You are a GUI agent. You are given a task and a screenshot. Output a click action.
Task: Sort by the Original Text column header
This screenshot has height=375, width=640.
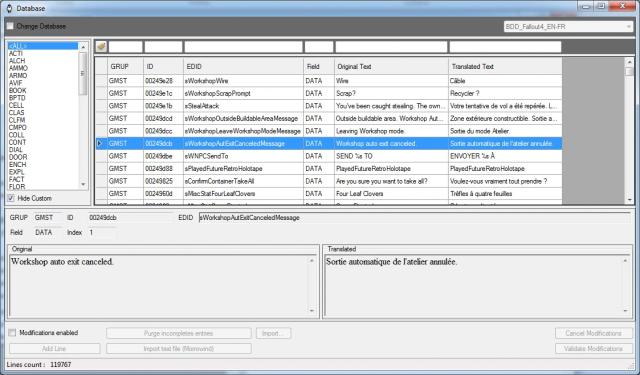(391, 67)
